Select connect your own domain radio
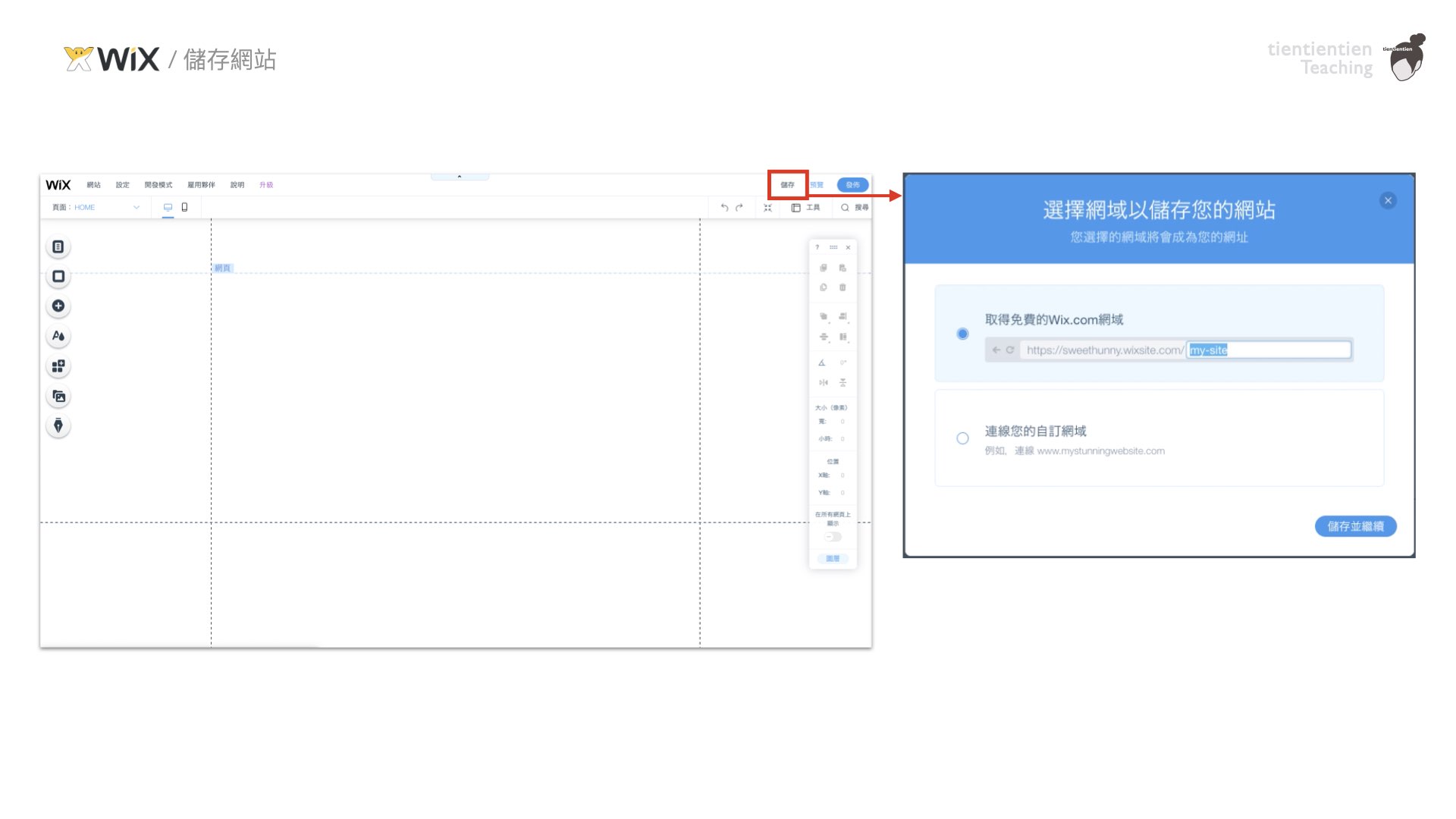The height and width of the screenshot is (819, 1456). pos(962,438)
